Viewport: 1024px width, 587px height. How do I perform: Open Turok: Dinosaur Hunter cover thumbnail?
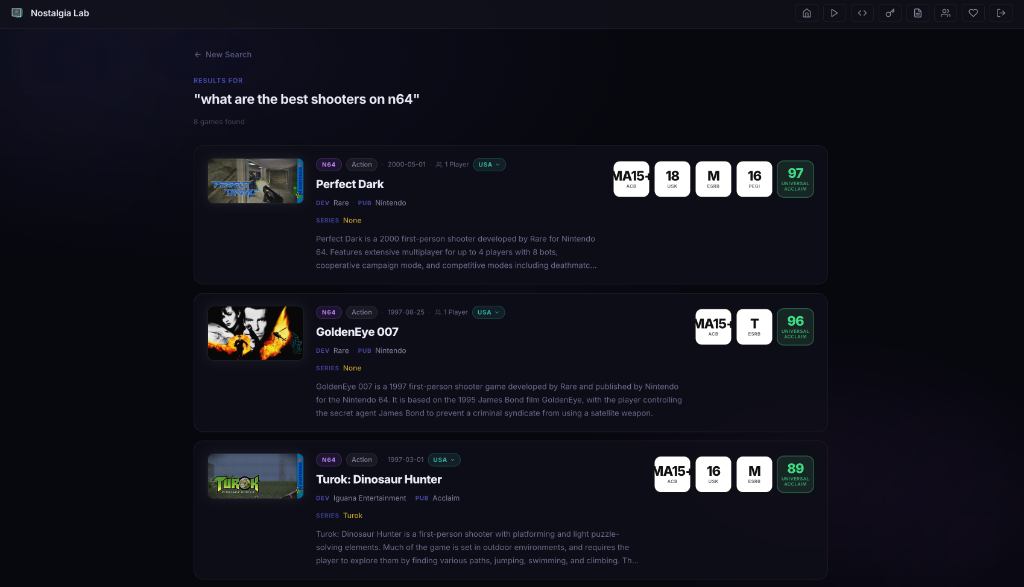255,476
